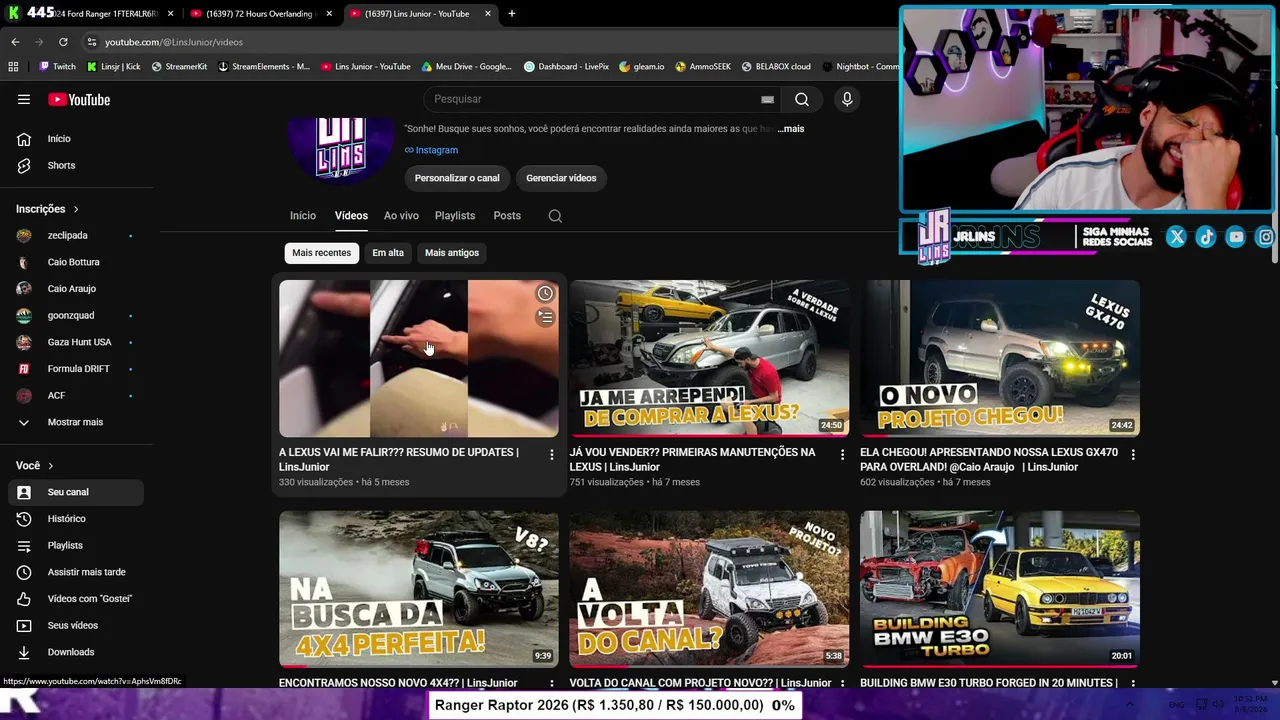This screenshot has width=1280, height=720.
Task: Open the BELABOX cloud bookmark
Action: 776,67
